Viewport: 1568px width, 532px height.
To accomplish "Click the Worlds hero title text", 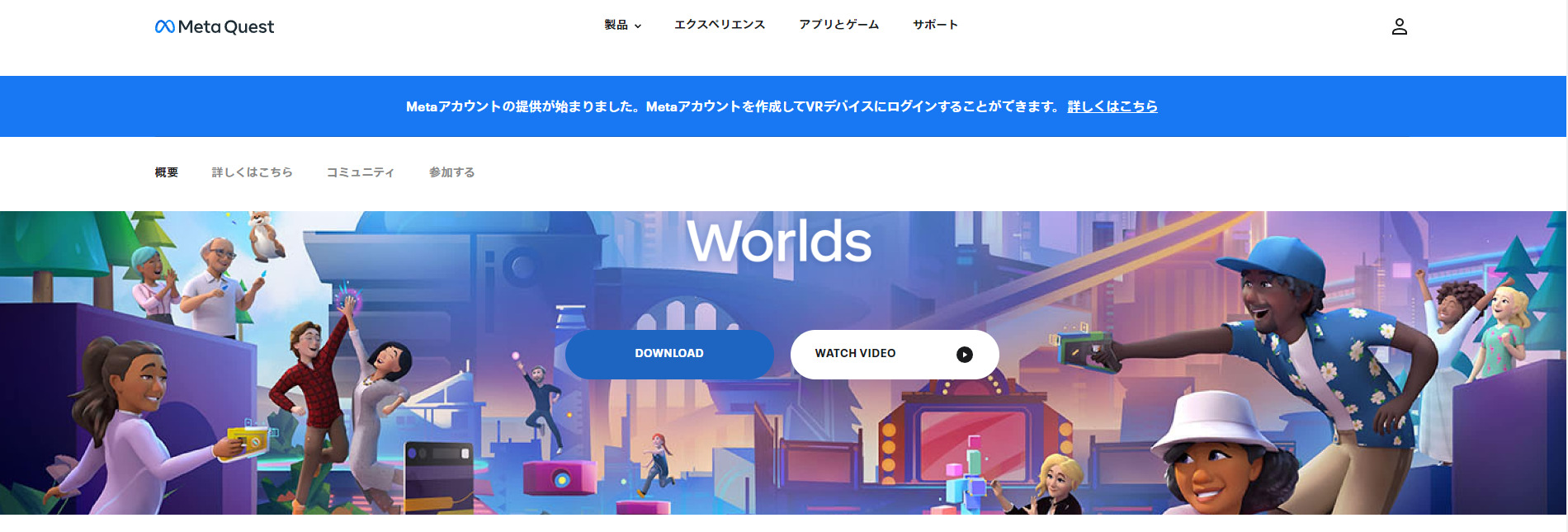I will [x=779, y=241].
